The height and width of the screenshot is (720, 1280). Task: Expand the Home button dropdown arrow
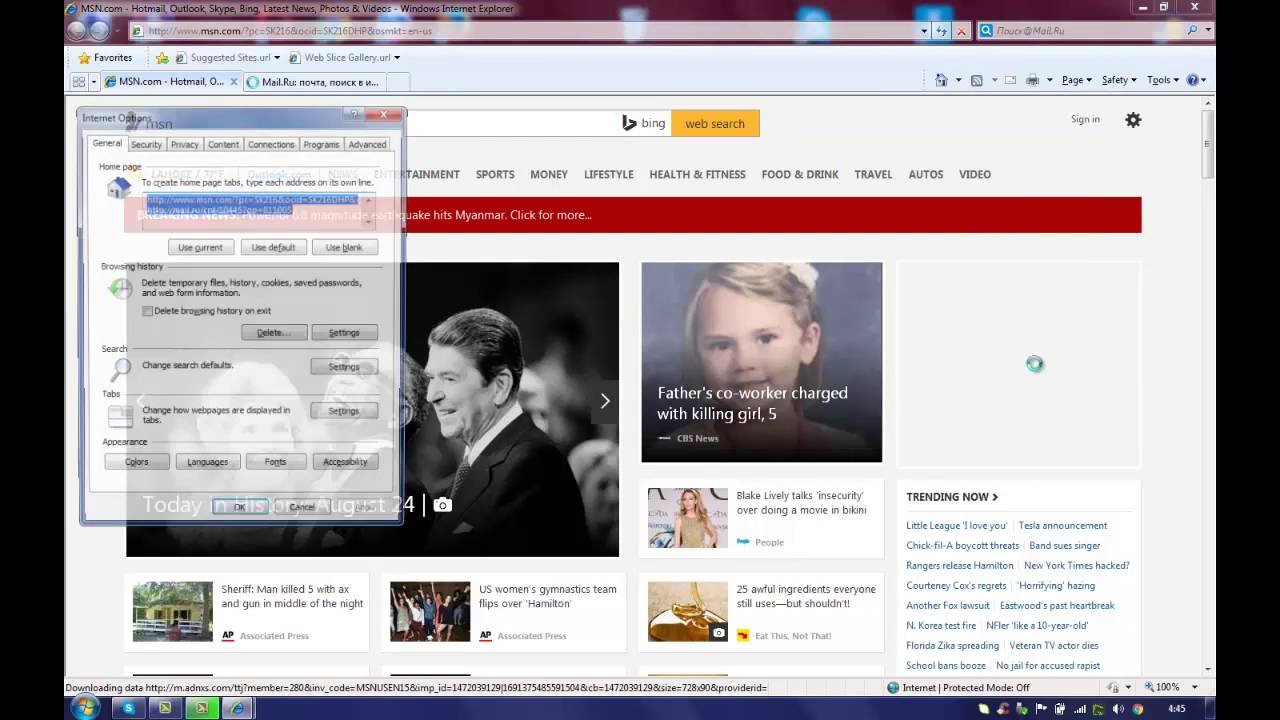pos(958,80)
